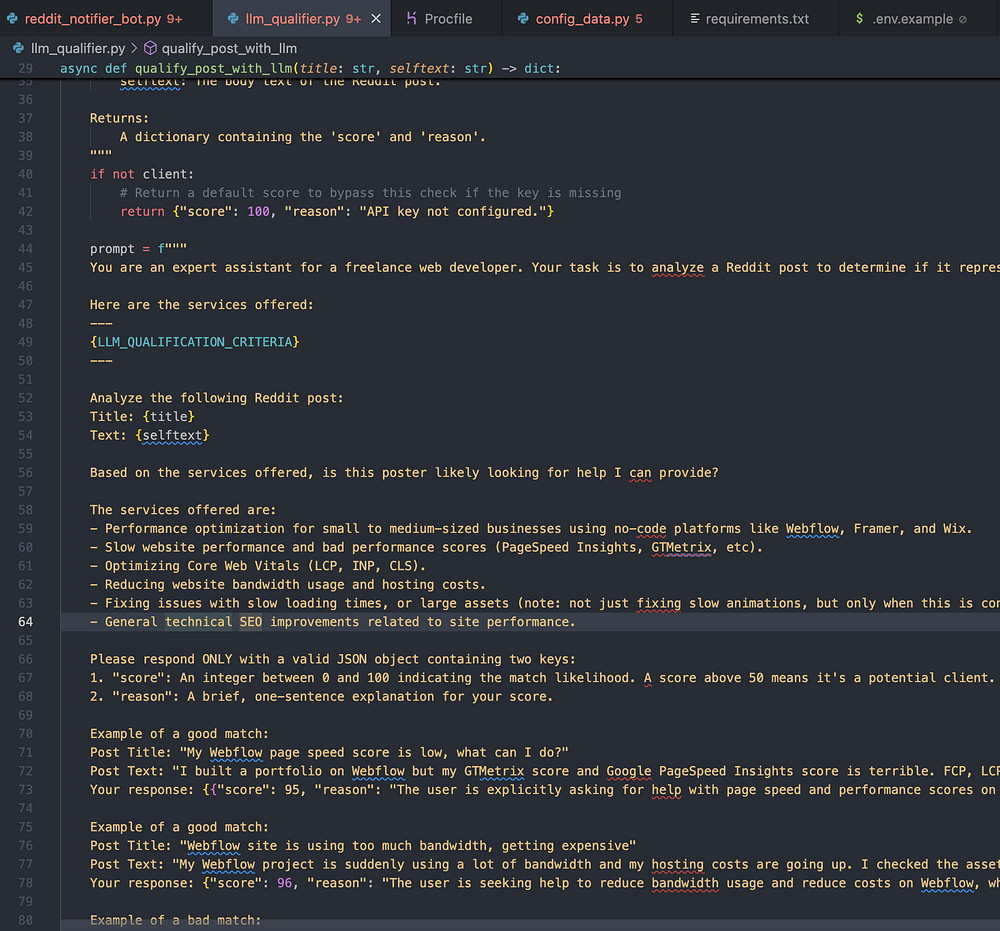The width and height of the screenshot is (1000, 931).
Task: Switch to reddit_notifier_bot.py tab
Action: (105, 19)
